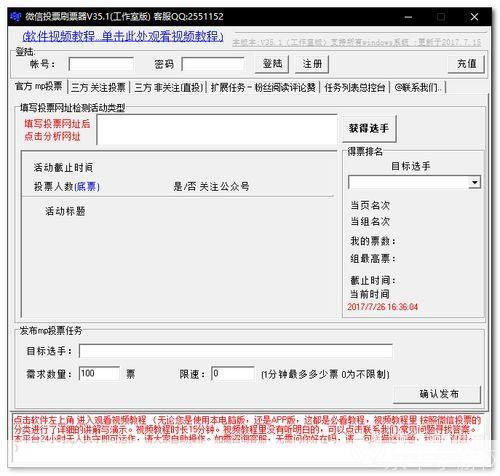Image resolution: width=500 pixels, height=476 pixels.
Task: Click the 确认发布 confirm publish button
Action: [437, 394]
